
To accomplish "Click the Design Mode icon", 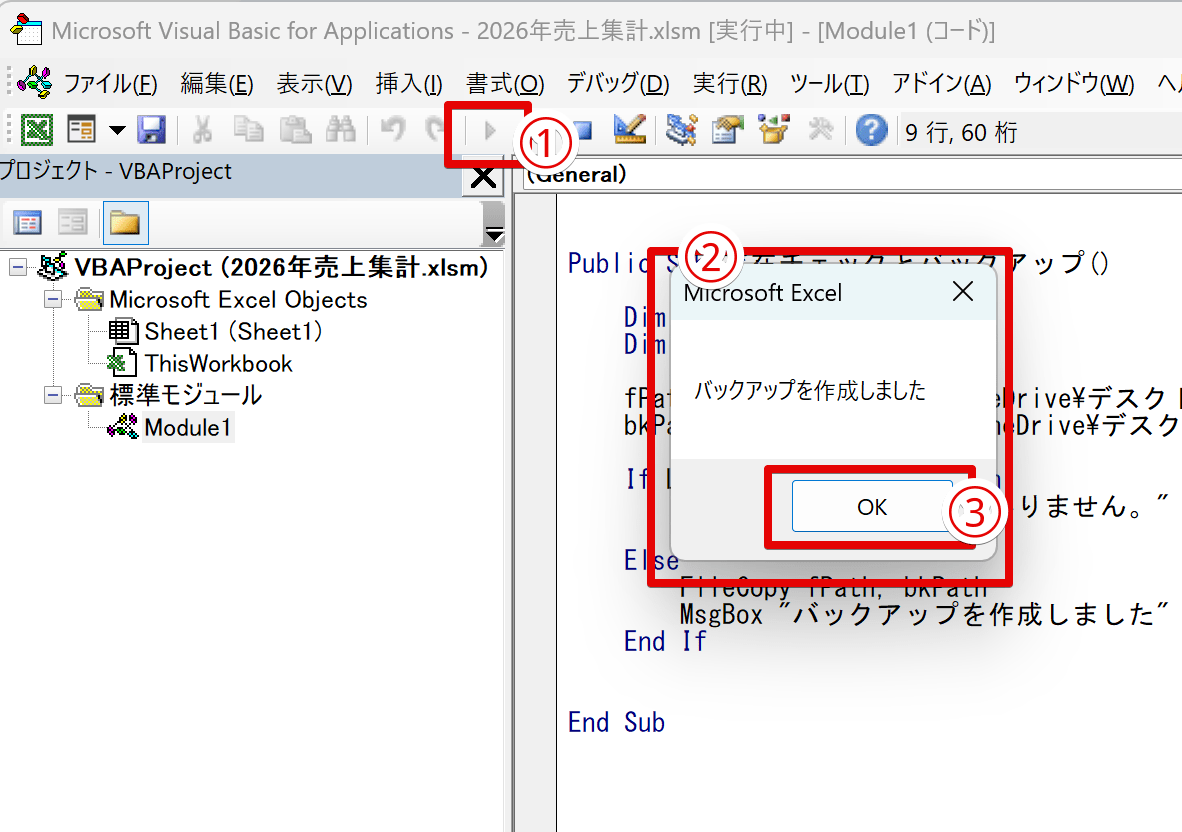I will (x=630, y=131).
